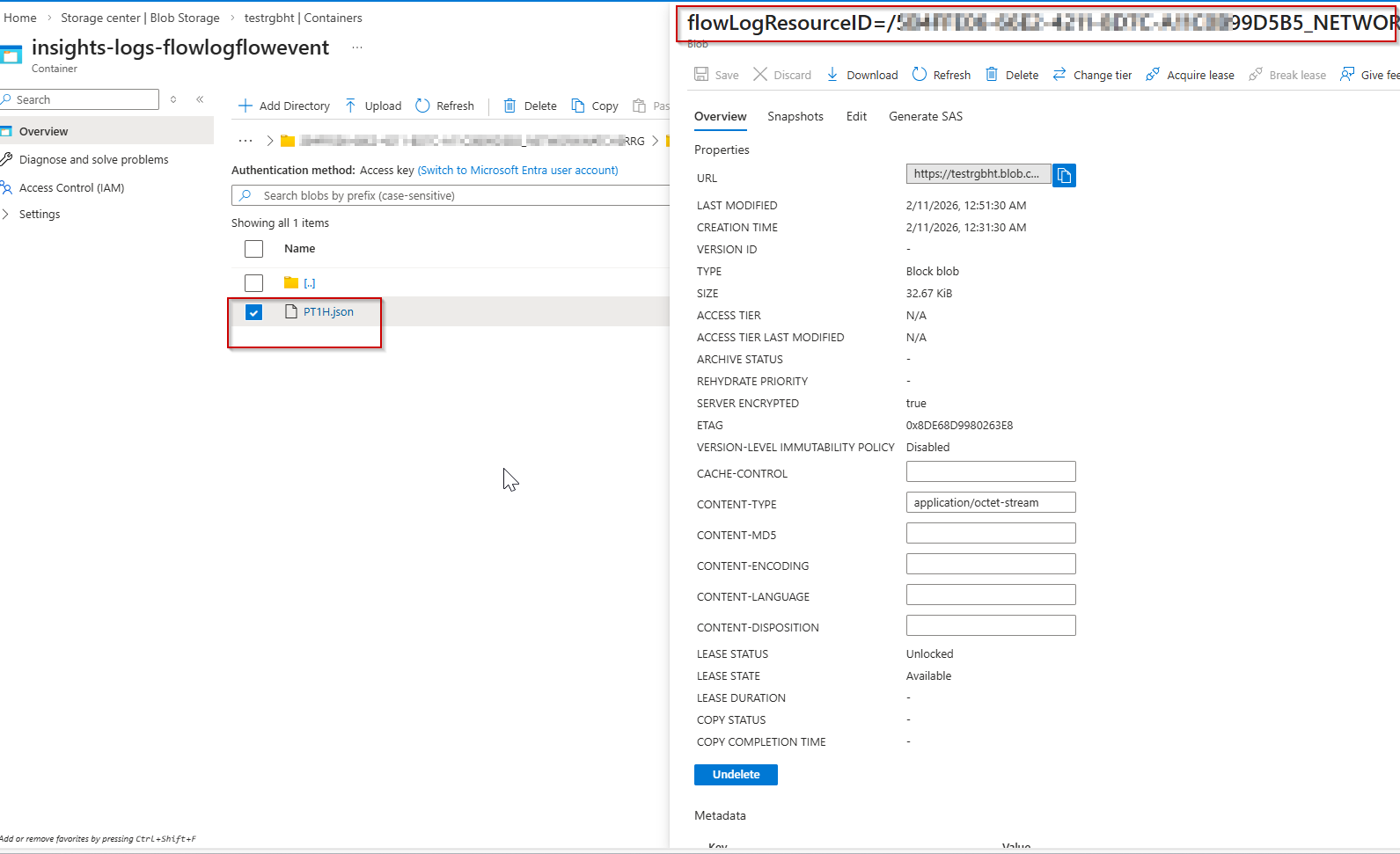Select the blob Overview tab
This screenshot has width=1400, height=854.
(x=720, y=116)
